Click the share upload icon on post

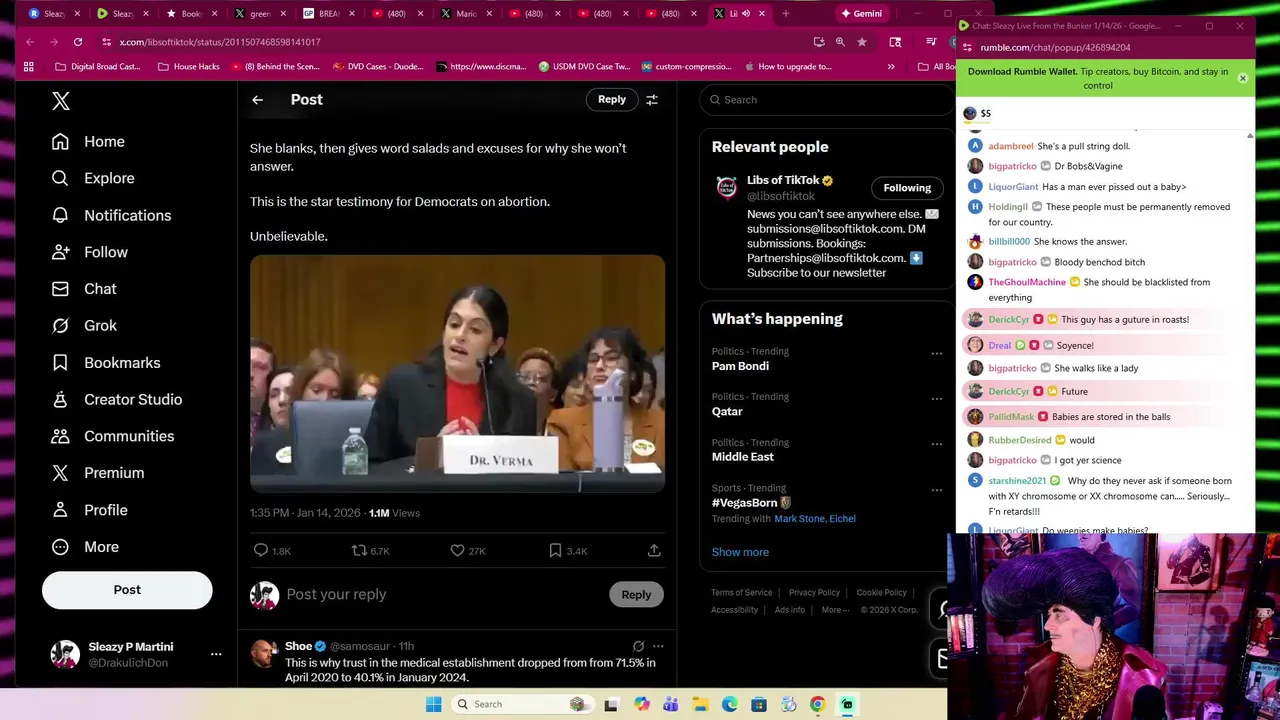(x=654, y=550)
